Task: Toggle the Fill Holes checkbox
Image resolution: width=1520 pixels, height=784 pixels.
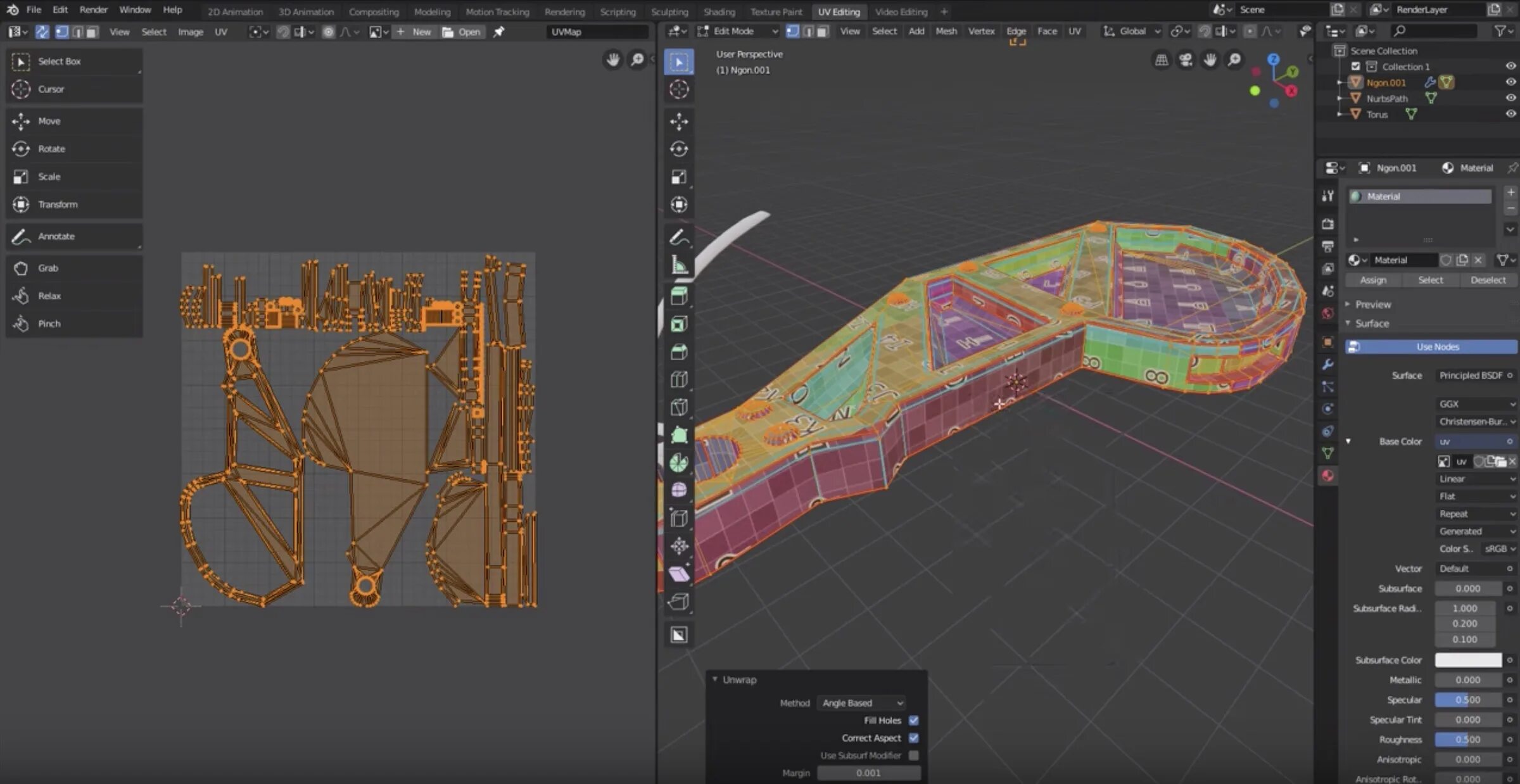Action: (913, 720)
